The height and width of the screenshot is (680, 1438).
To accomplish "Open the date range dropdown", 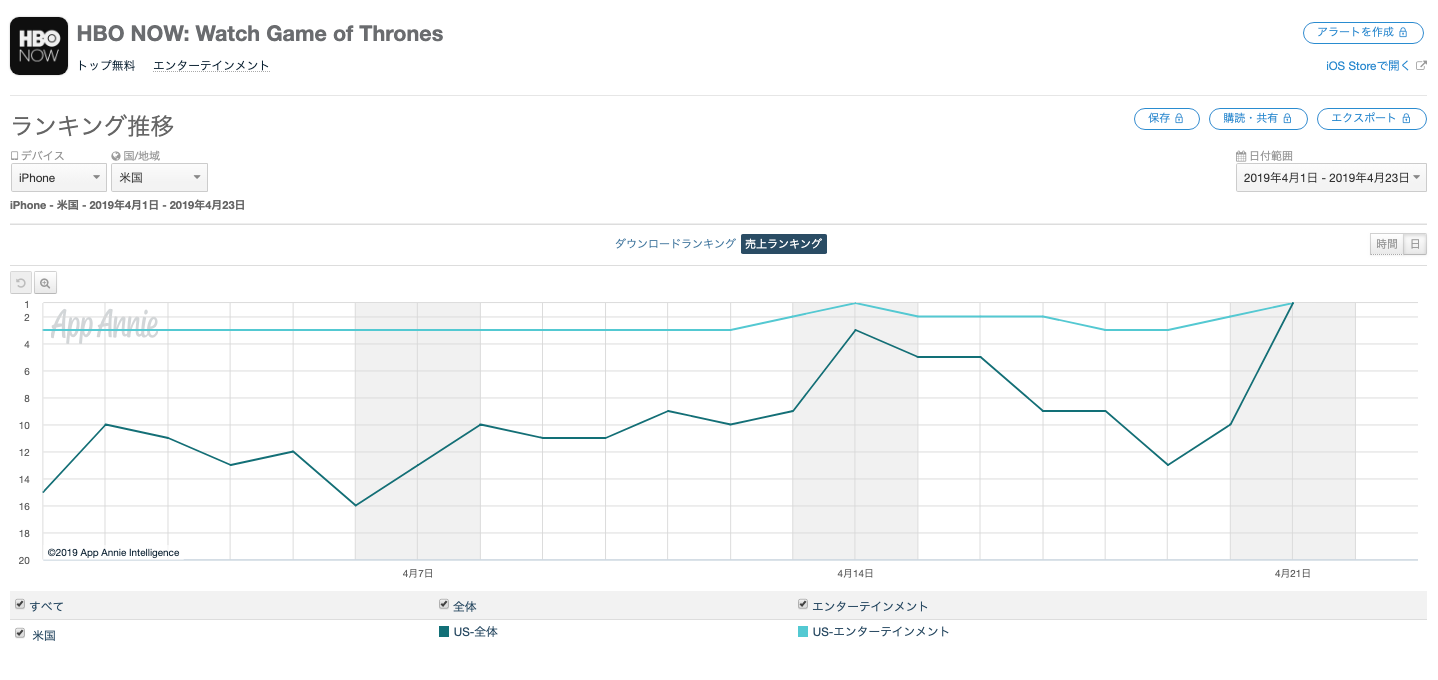I will coord(1331,177).
